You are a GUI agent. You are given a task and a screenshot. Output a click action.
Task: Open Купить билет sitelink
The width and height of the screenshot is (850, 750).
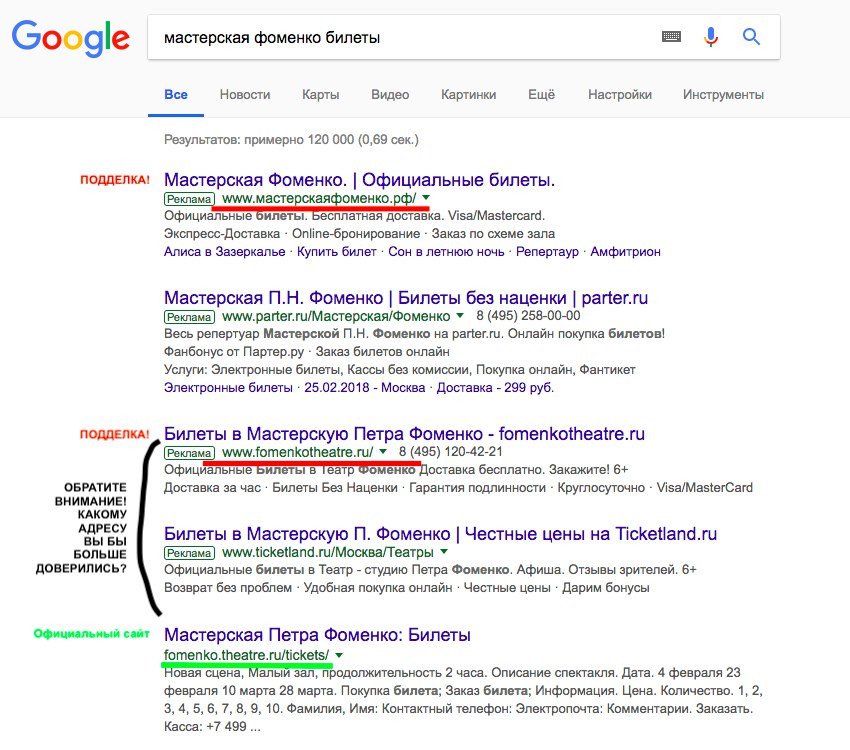coord(337,251)
